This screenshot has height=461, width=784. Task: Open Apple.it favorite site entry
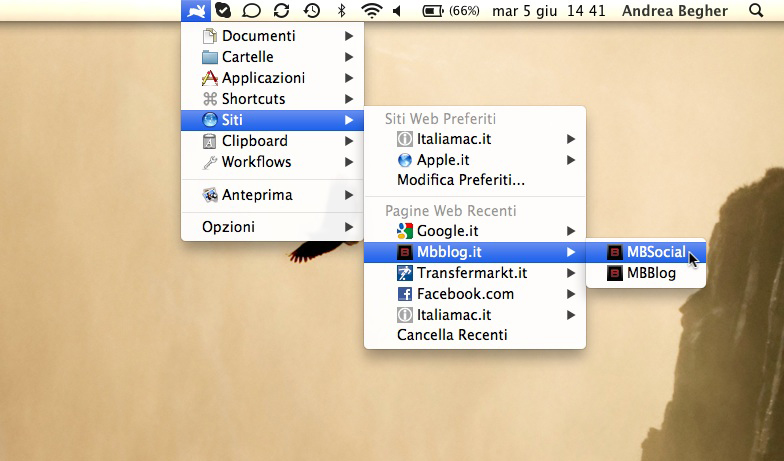tap(474, 160)
